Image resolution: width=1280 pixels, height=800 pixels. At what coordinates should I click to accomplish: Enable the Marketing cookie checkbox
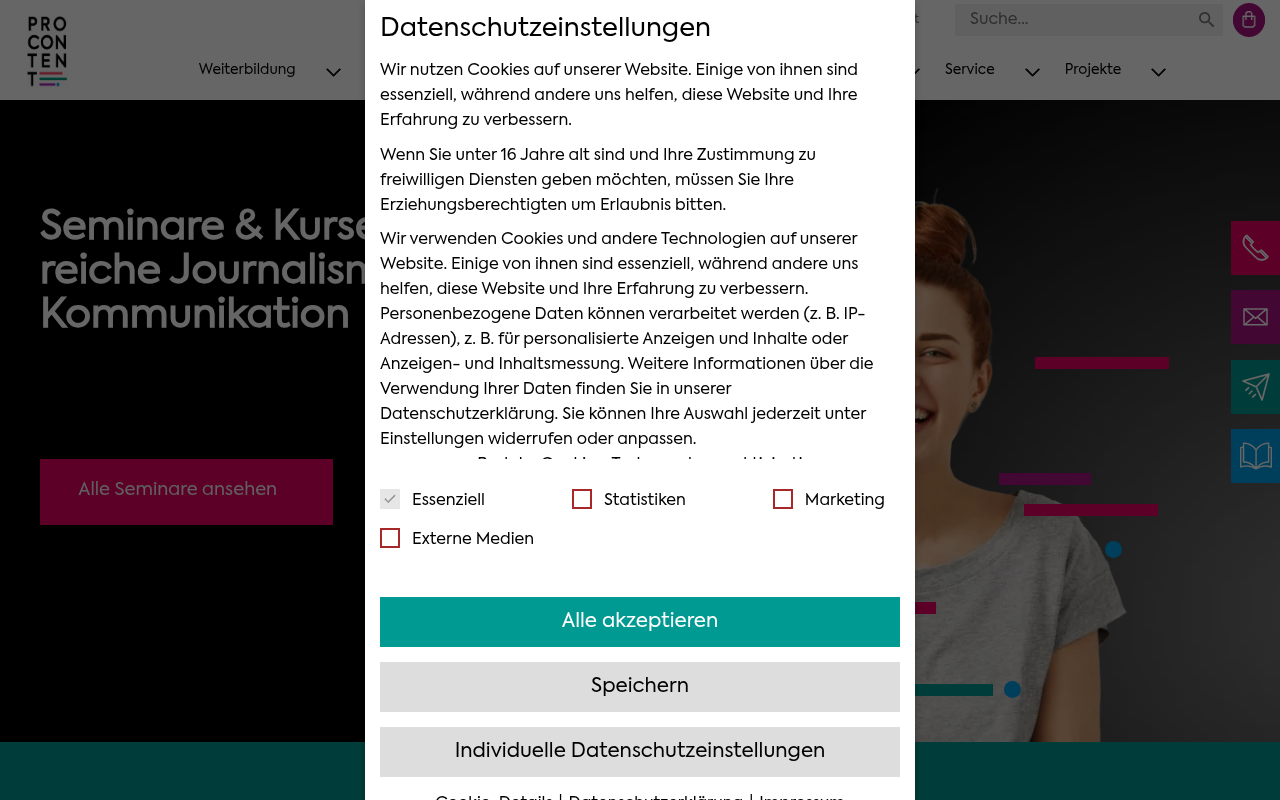pos(783,499)
